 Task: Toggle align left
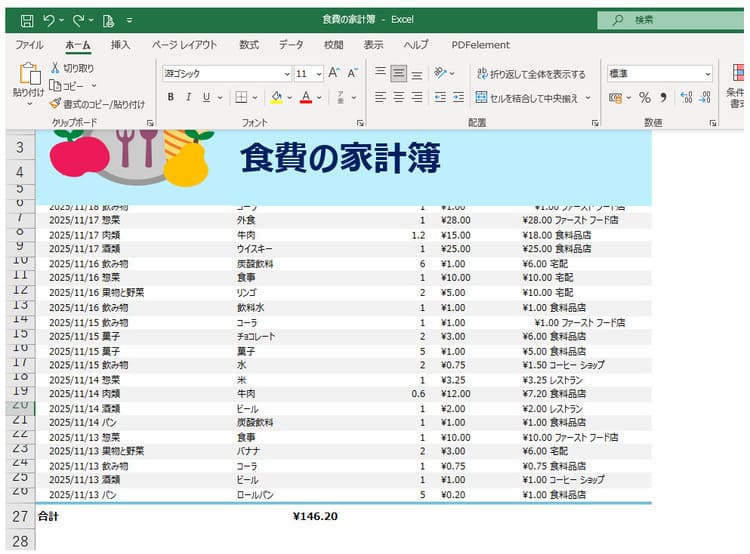(380, 98)
